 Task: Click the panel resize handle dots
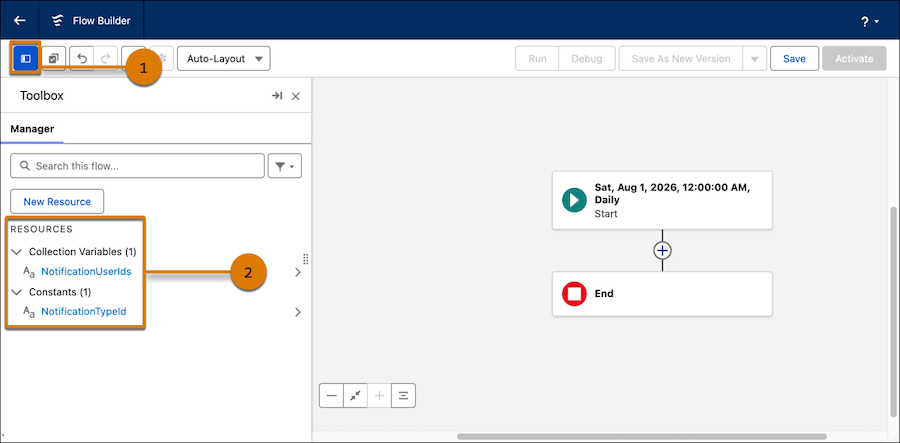306,259
